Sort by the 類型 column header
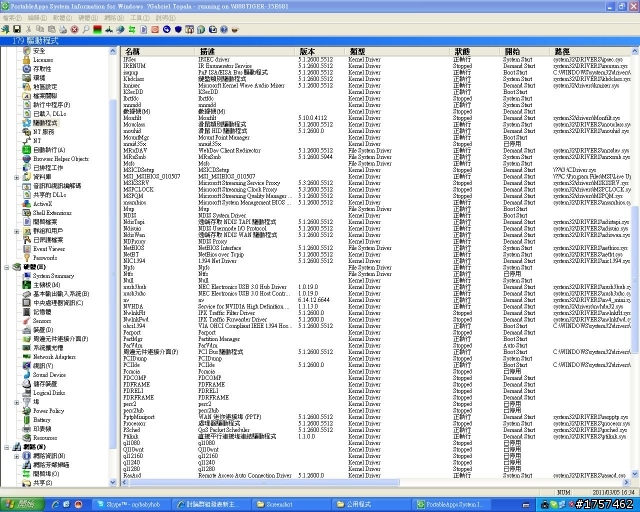Viewport: 640px width, 512px height. pyautogui.click(x=398, y=51)
